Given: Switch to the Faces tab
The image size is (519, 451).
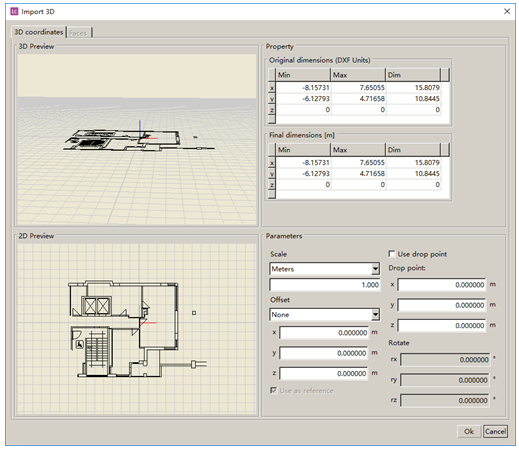Looking at the screenshot, I should (79, 33).
